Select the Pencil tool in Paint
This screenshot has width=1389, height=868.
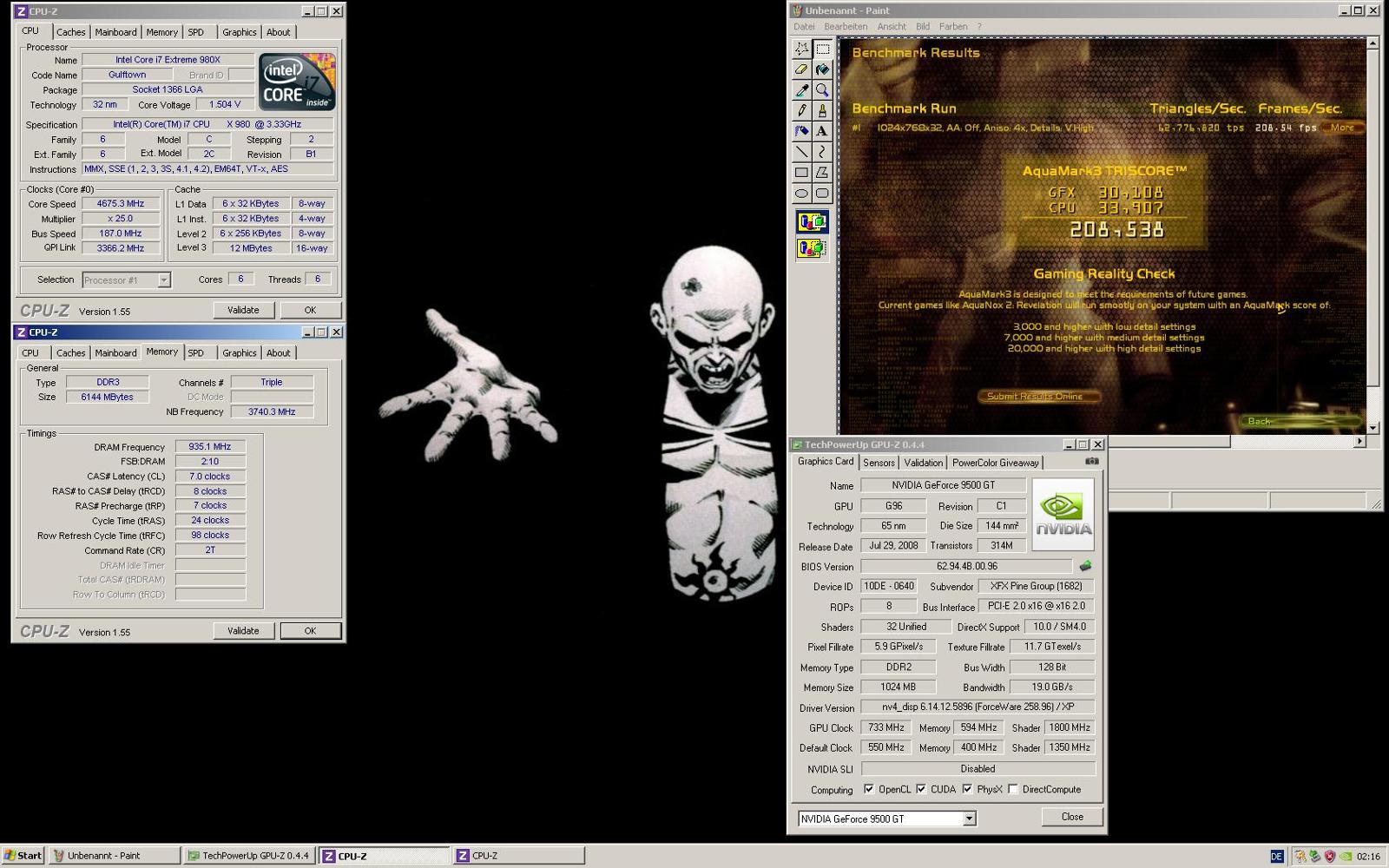point(801,111)
